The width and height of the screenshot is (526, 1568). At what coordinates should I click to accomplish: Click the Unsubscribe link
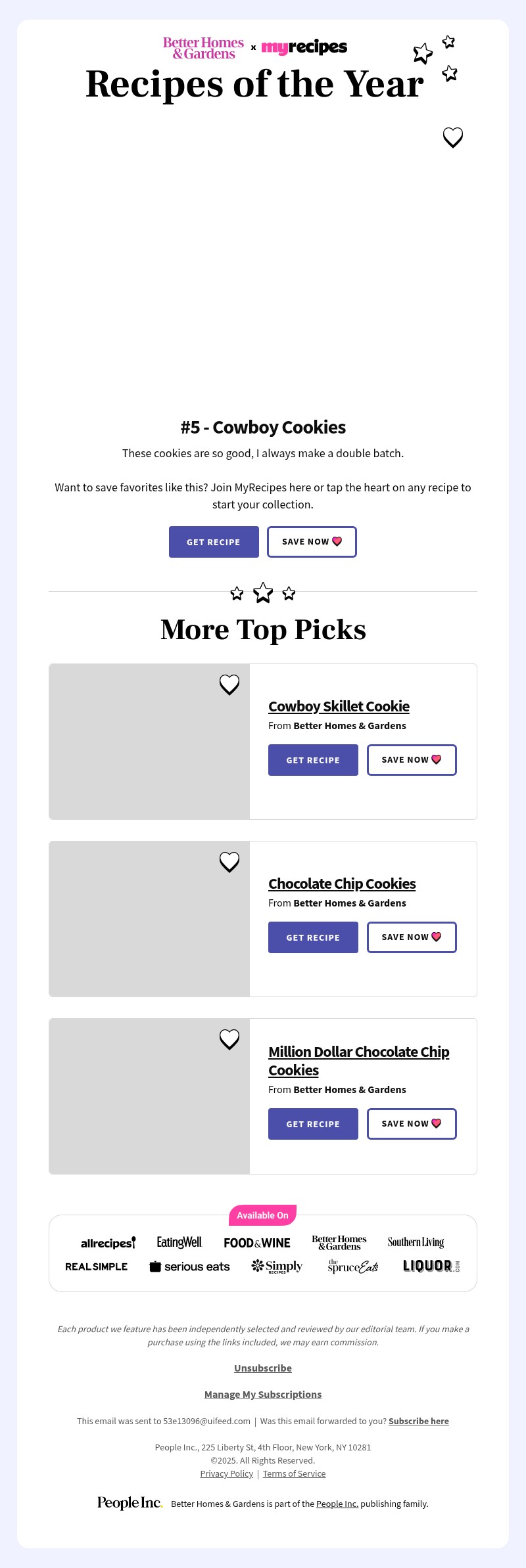pyautogui.click(x=263, y=1368)
